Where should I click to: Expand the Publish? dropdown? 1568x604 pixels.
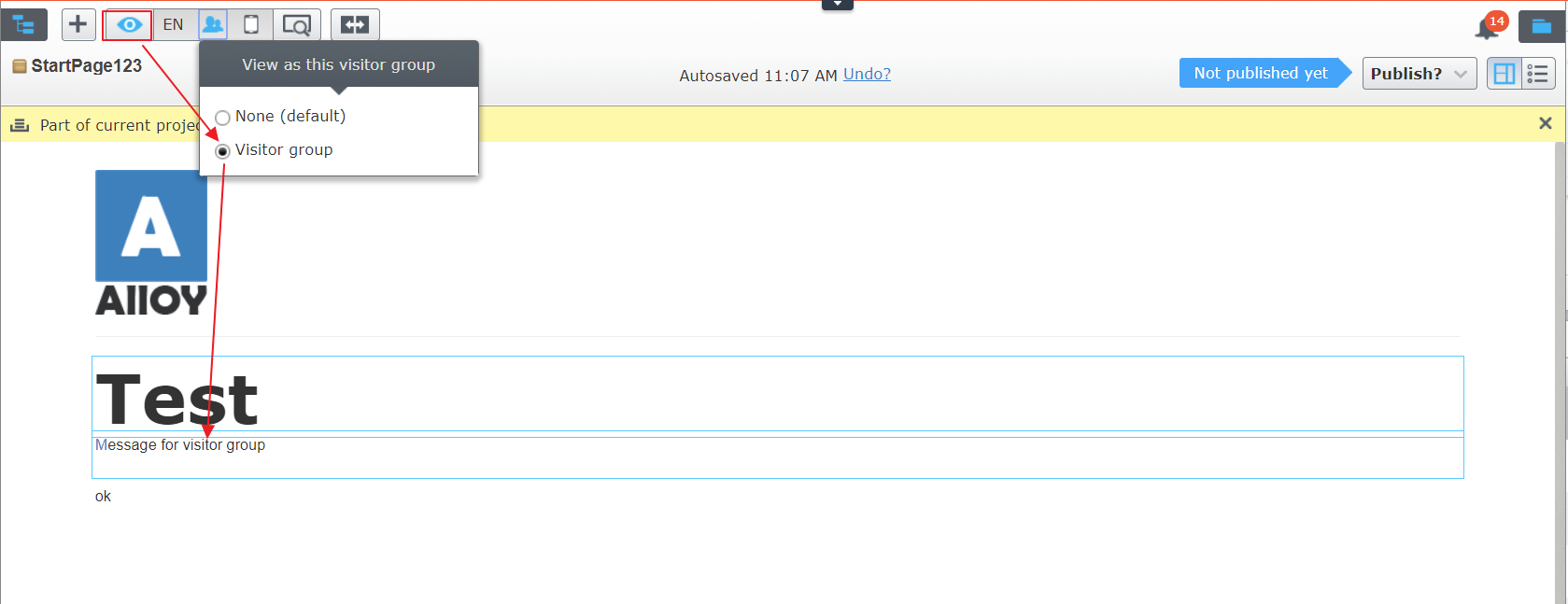1419,74
